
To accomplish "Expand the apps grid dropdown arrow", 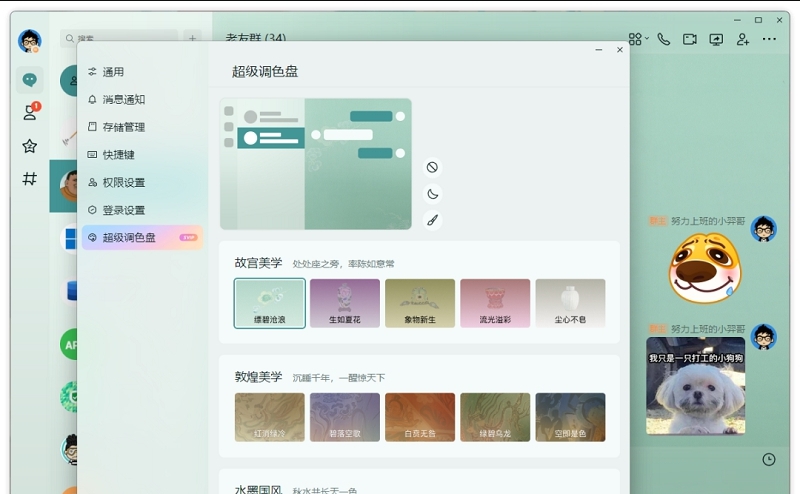I will (645, 39).
